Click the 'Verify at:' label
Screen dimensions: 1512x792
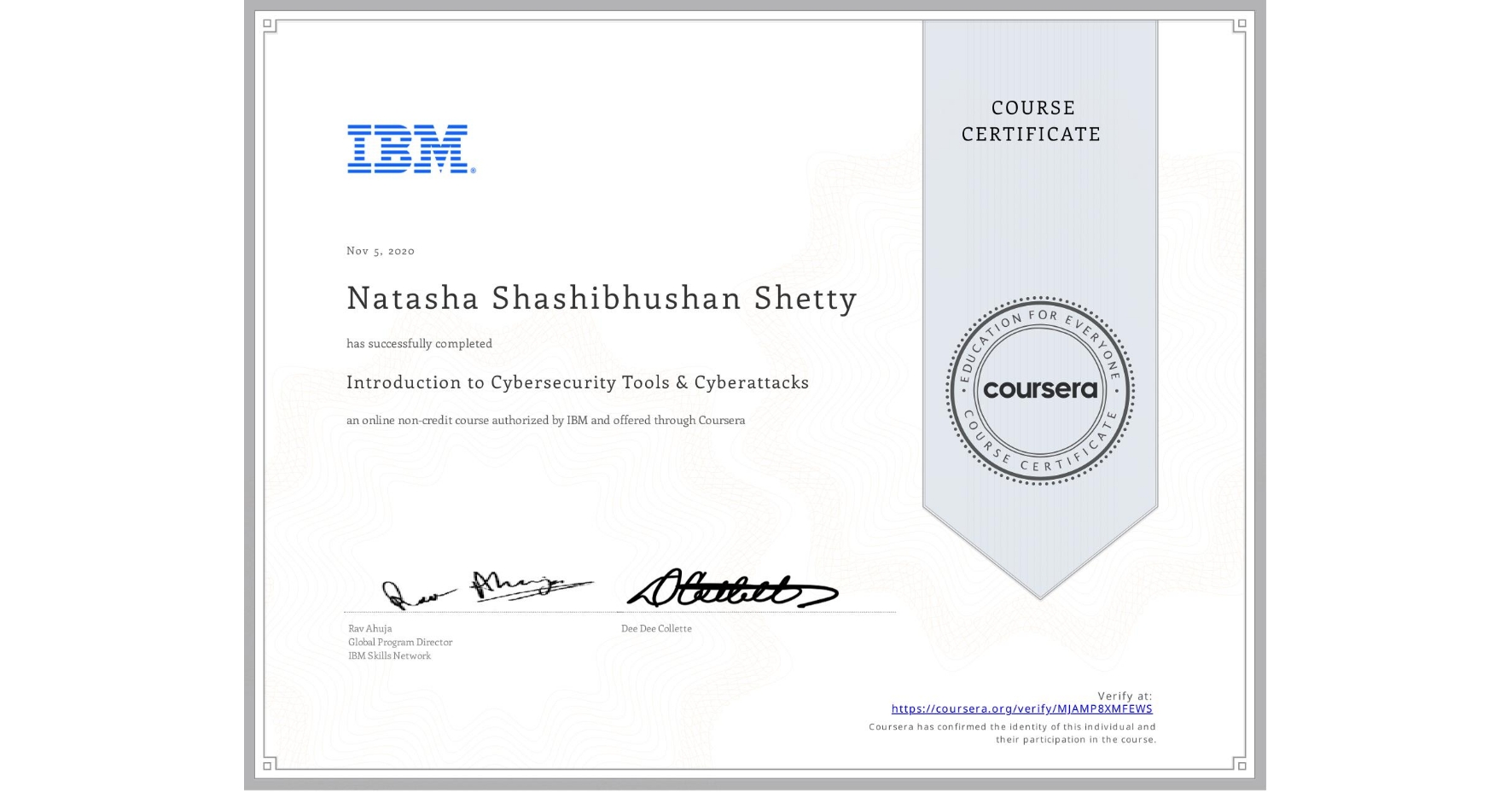click(x=1125, y=696)
